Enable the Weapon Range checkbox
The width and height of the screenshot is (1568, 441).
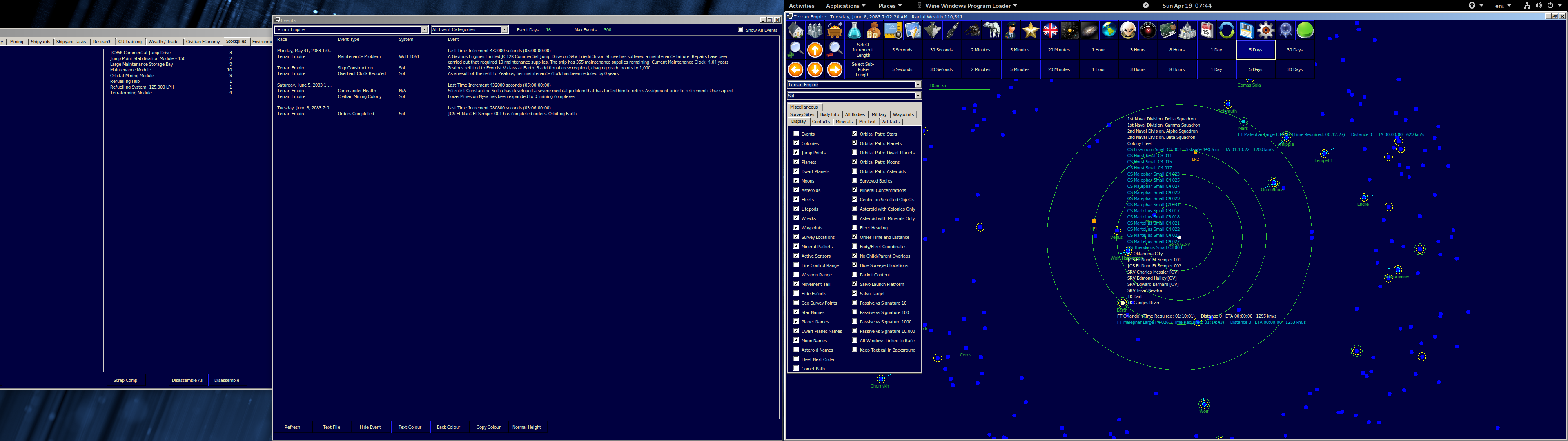[796, 275]
